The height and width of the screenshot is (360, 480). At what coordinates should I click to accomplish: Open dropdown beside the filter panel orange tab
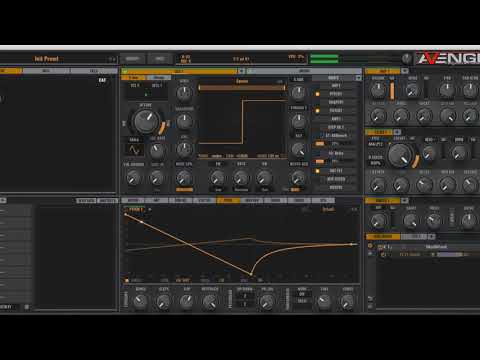click(x=397, y=132)
